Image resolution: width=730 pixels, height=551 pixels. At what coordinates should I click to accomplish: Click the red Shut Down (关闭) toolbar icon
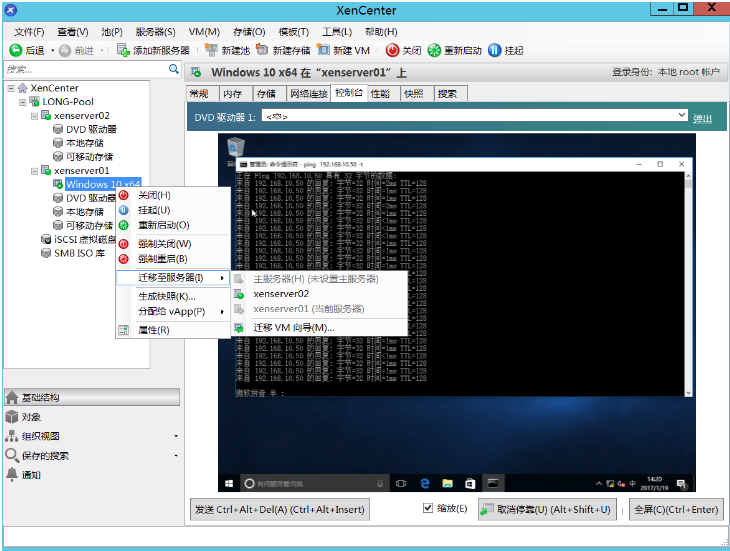click(392, 50)
